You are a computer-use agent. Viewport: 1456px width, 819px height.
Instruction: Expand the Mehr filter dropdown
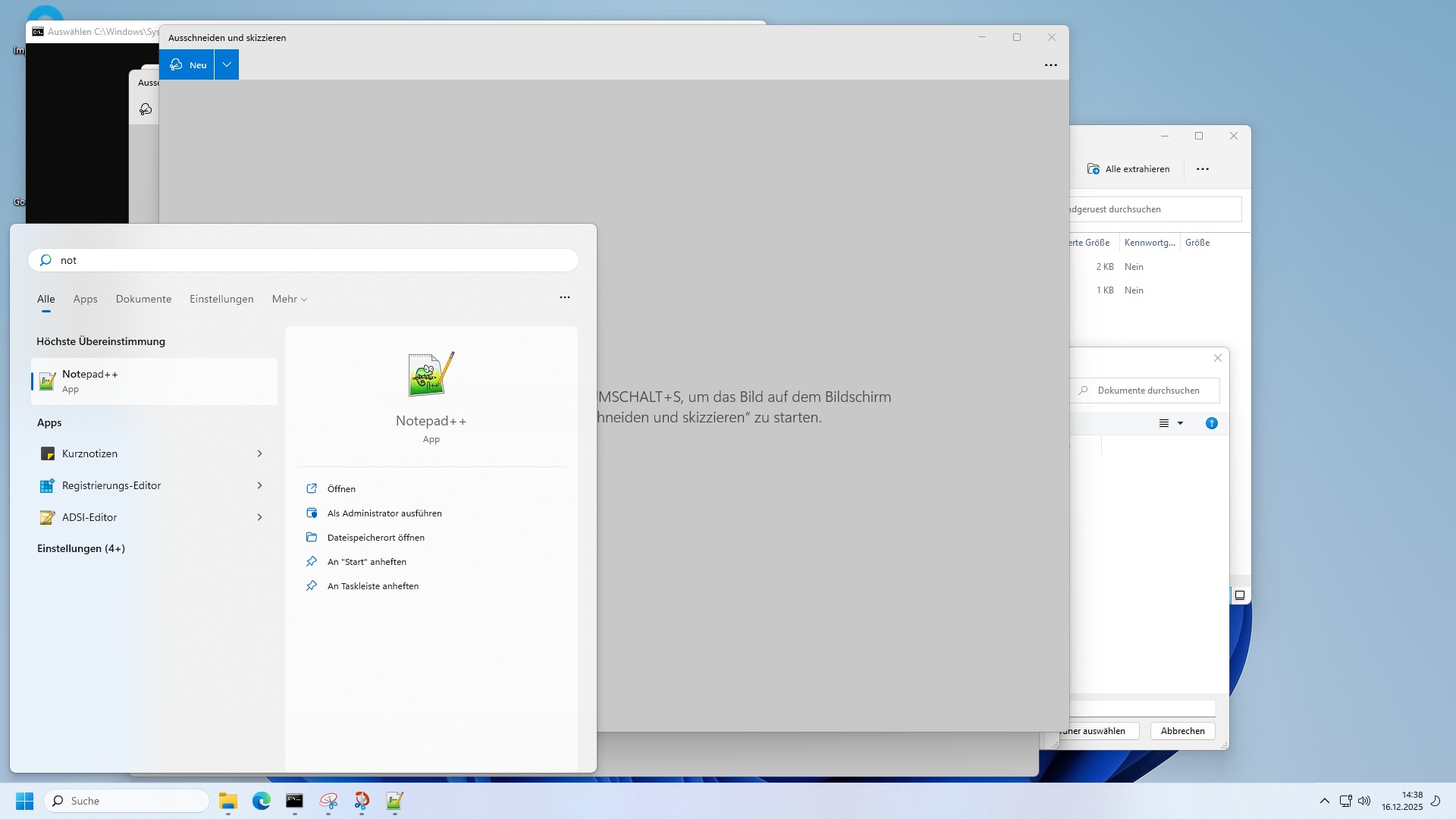click(x=290, y=299)
